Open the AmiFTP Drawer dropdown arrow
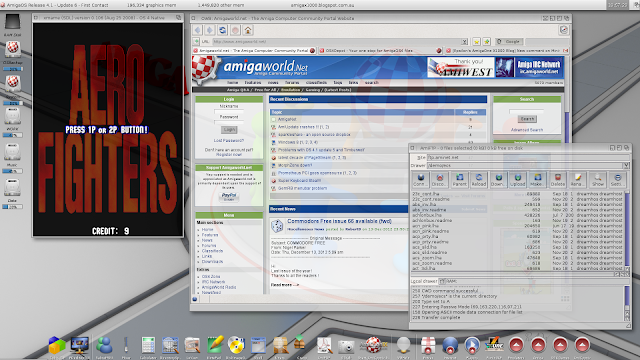640x360 pixels. 626,165
